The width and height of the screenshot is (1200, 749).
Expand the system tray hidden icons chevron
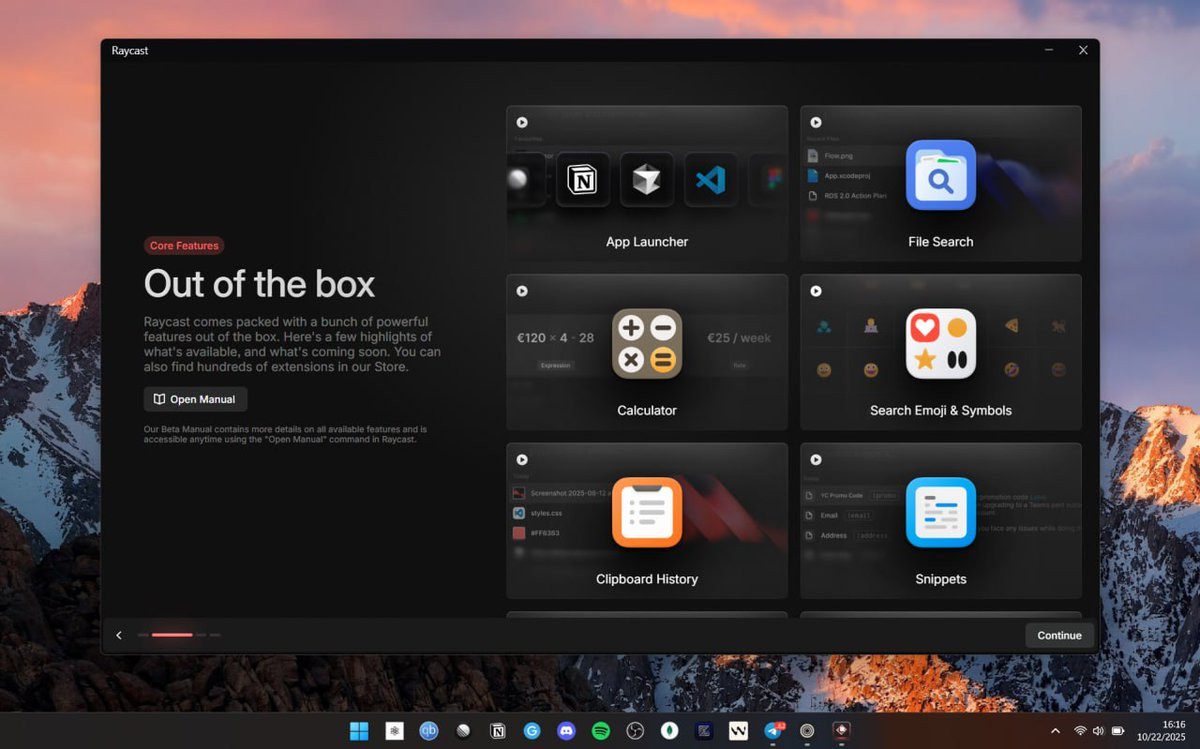point(1055,731)
